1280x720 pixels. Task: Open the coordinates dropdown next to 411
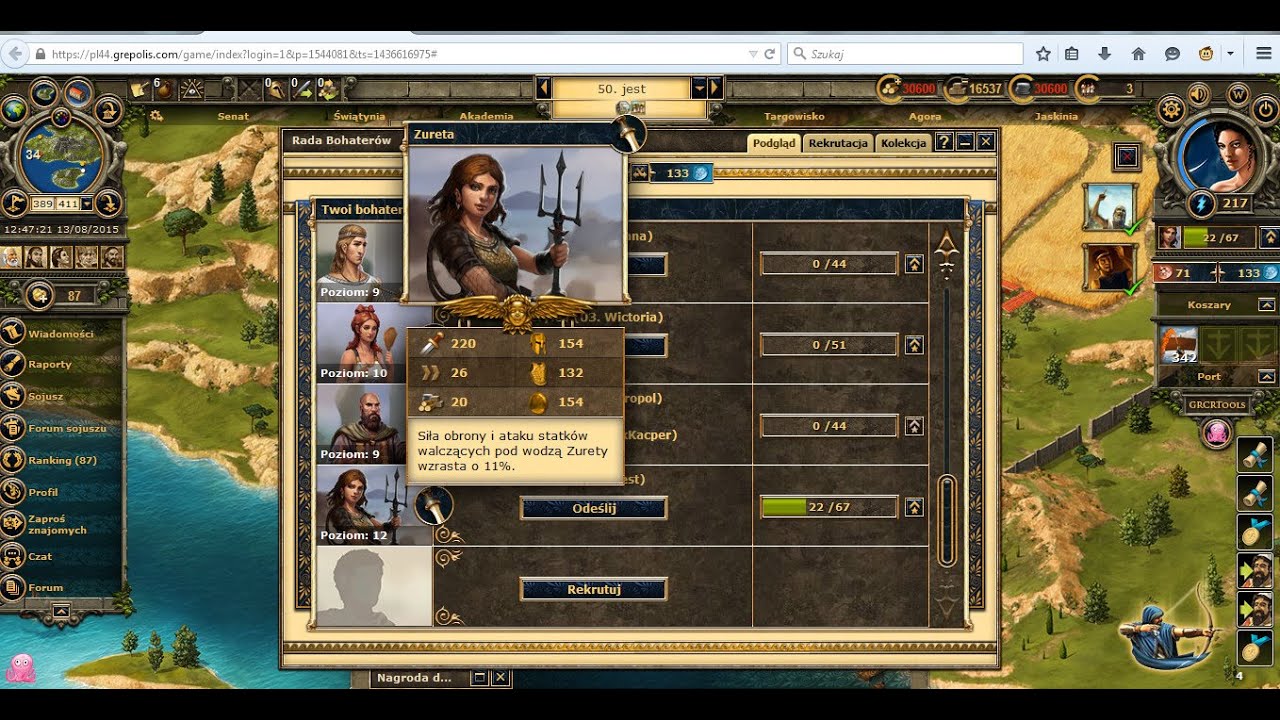tap(86, 204)
